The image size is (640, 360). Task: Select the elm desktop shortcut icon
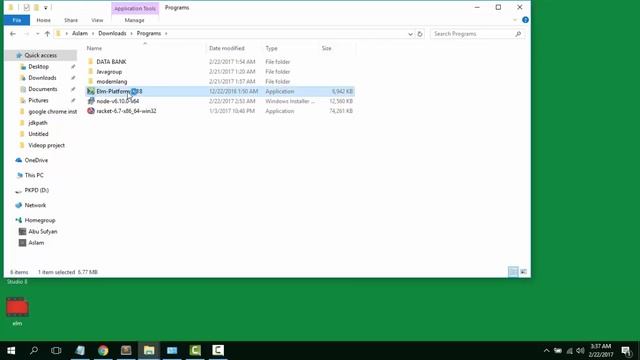click(x=17, y=311)
